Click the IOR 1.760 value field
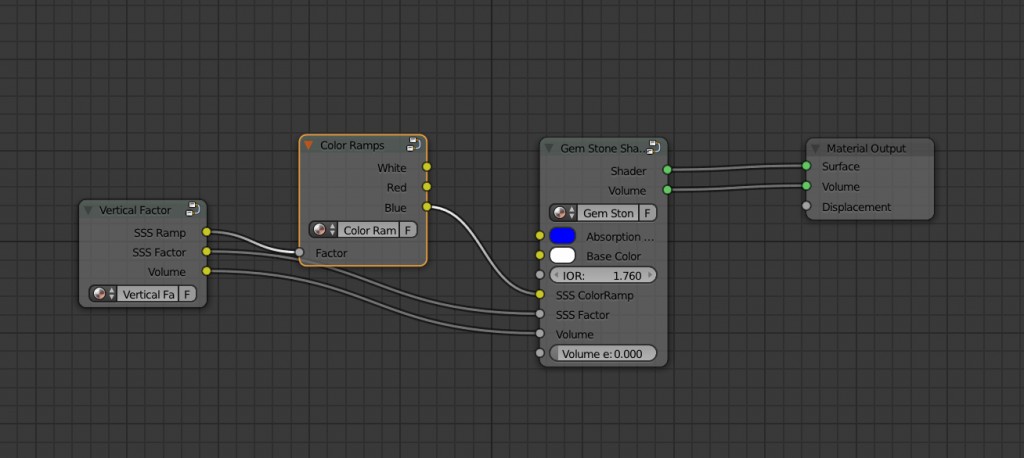Viewport: 1024px width, 458px height. tap(603, 274)
